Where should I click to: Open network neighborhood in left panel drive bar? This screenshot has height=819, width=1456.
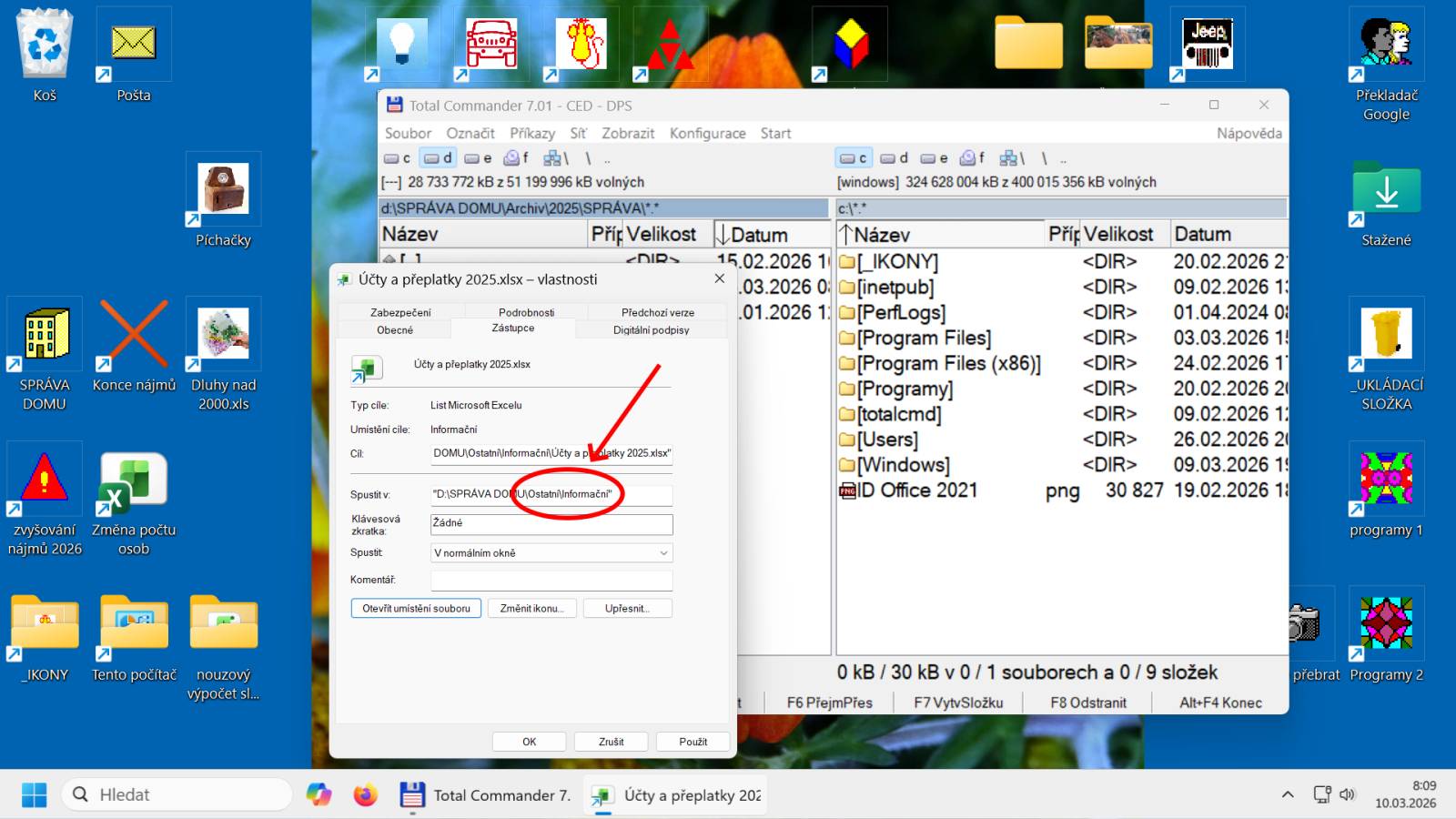555,158
